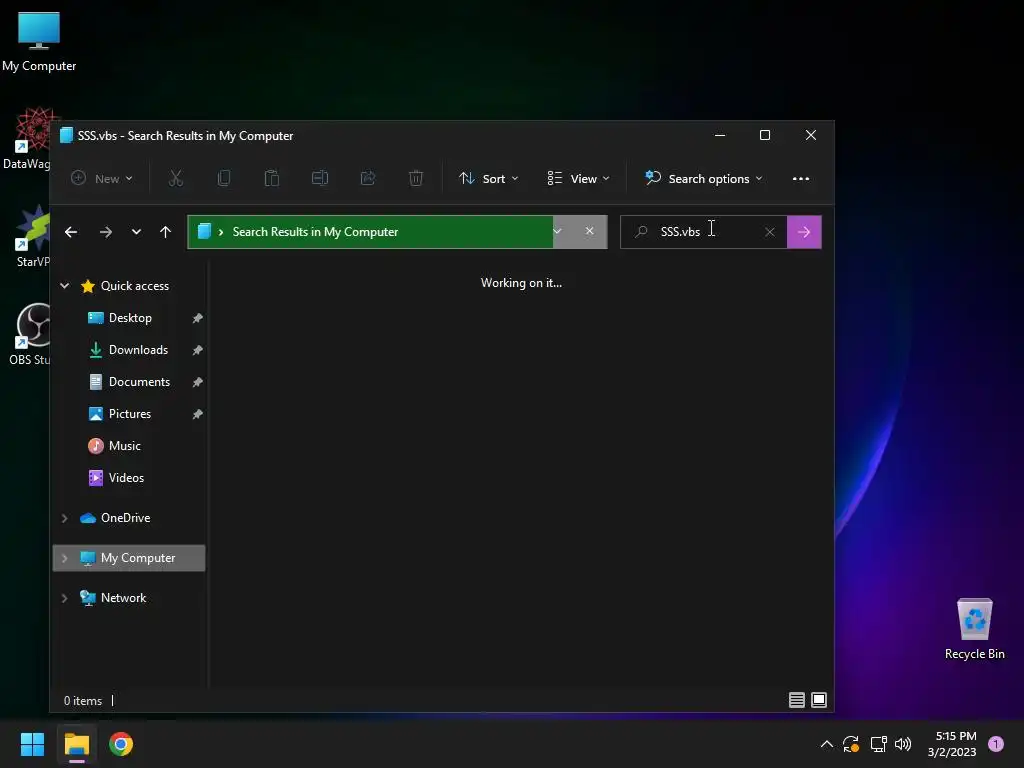
Task: Select the My Computer desktop icon
Action: [39, 42]
